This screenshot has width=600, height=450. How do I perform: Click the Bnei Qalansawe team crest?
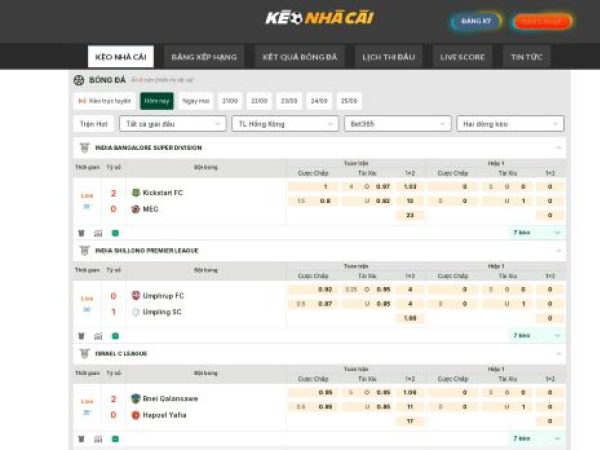(x=136, y=398)
